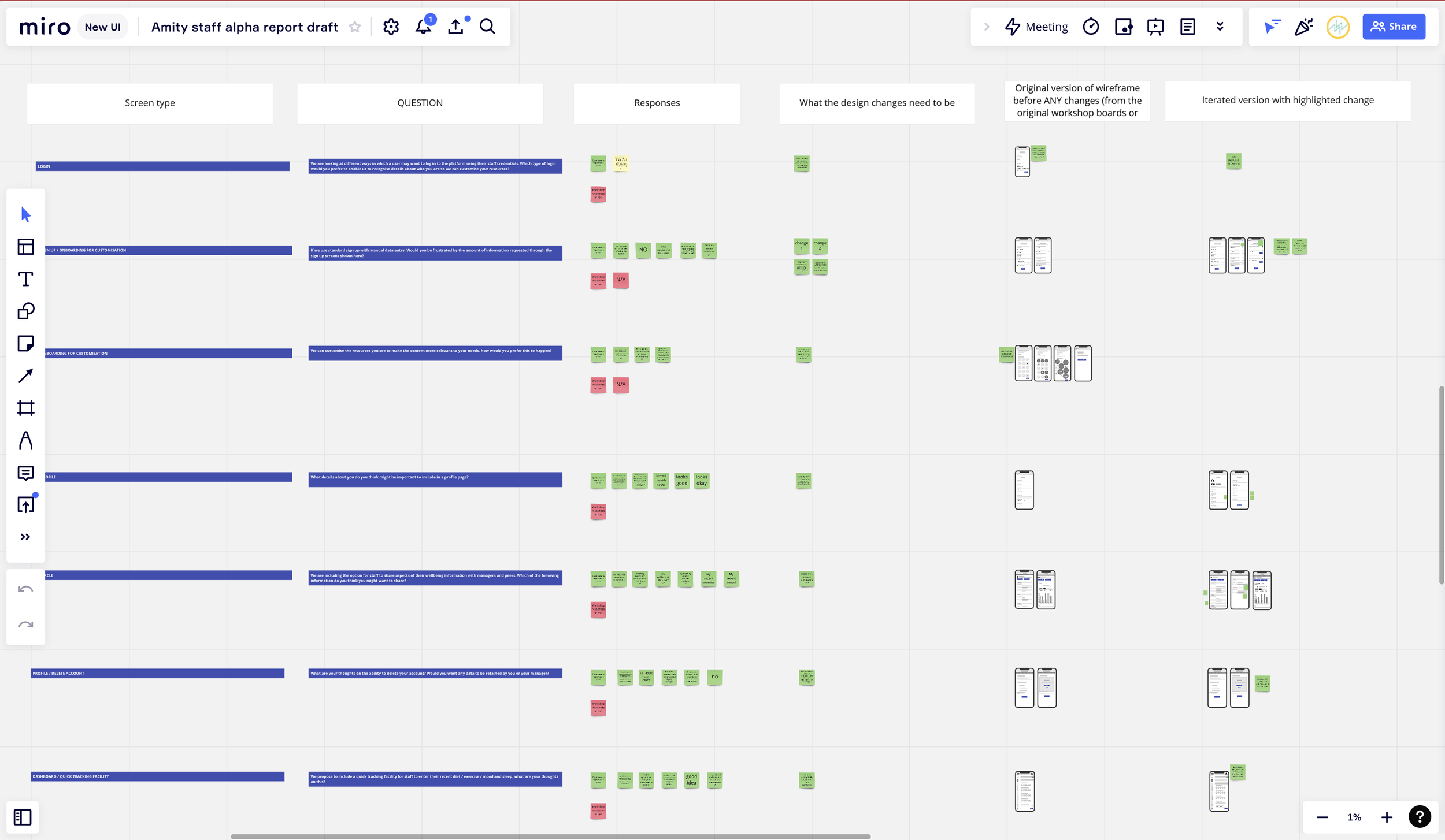This screenshot has height=840, width=1445.
Task: Toggle collaborators' cursors visibility
Action: [1272, 27]
